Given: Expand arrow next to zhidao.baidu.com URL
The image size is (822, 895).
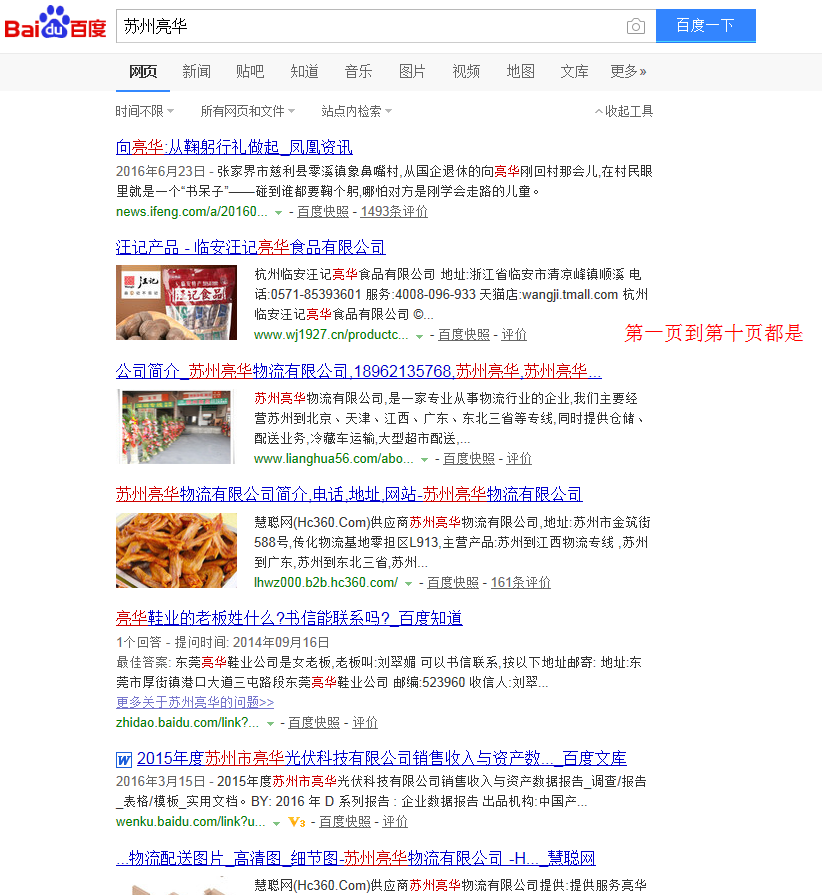Looking at the screenshot, I should pyautogui.click(x=270, y=724).
